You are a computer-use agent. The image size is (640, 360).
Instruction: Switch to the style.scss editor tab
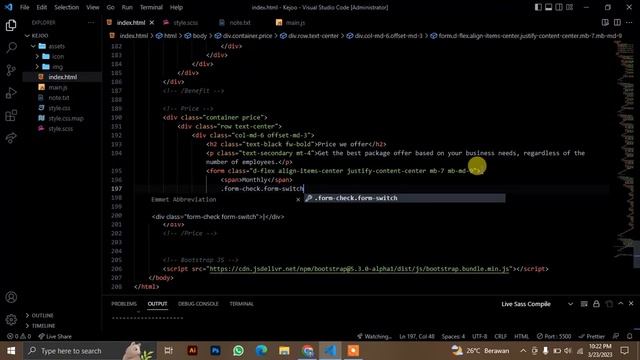(185, 22)
